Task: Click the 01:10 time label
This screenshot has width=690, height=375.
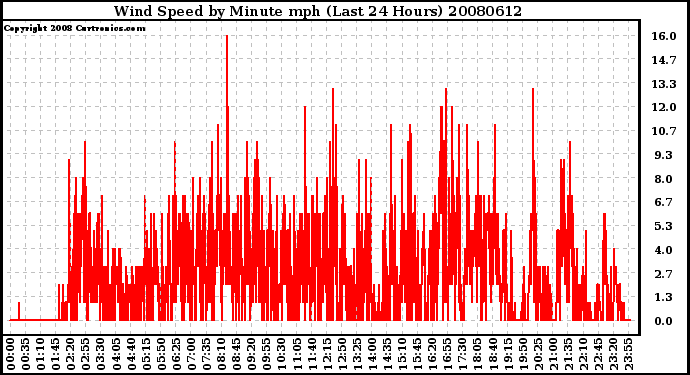Action: click(x=40, y=355)
